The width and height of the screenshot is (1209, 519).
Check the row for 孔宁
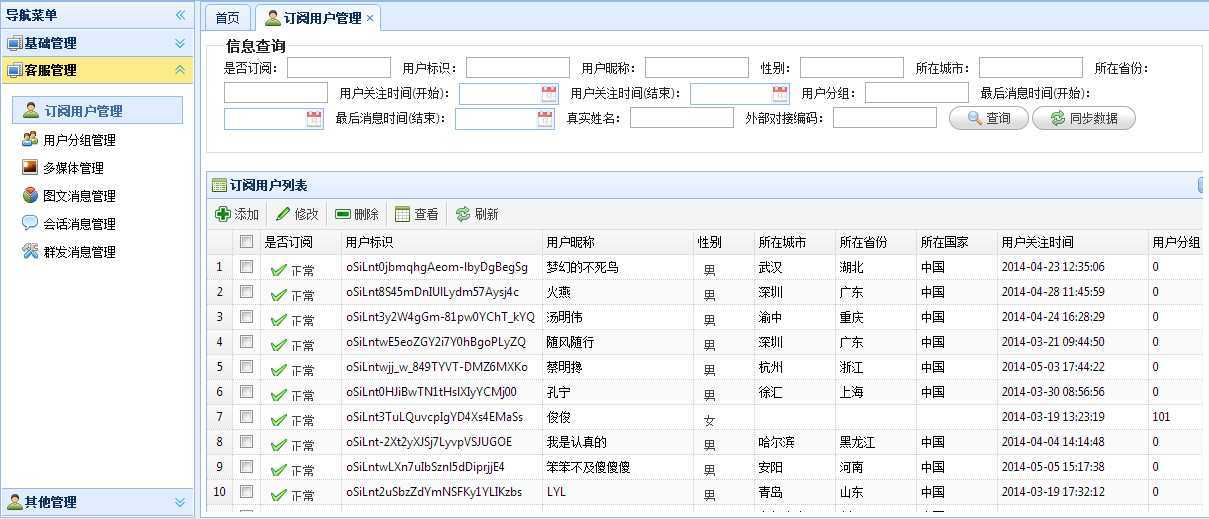coord(246,391)
